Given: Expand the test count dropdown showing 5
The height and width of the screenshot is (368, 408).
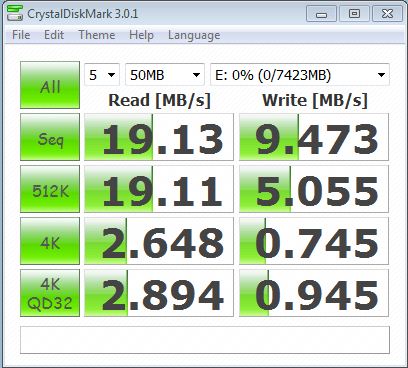Looking at the screenshot, I should (x=102, y=75).
